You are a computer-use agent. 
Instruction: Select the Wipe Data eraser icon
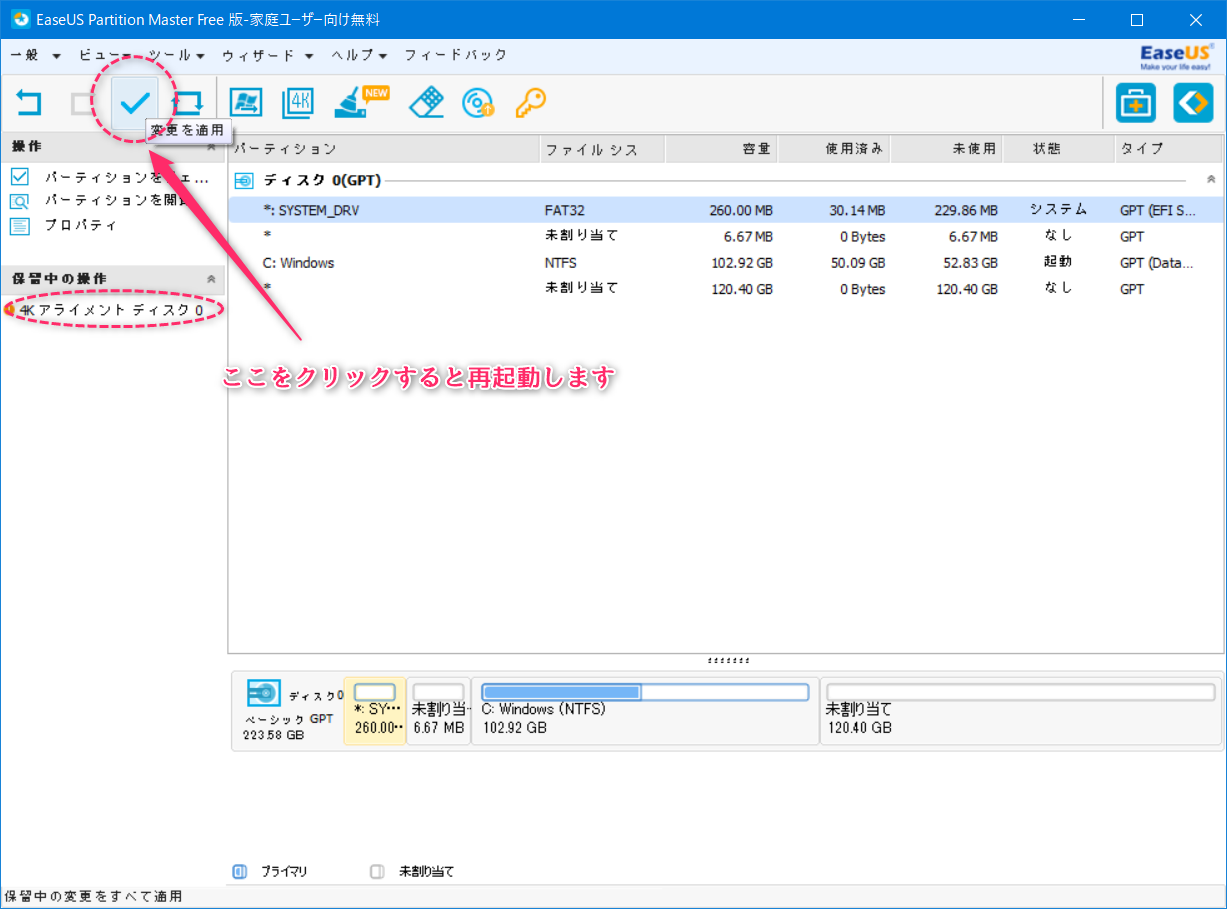(427, 102)
